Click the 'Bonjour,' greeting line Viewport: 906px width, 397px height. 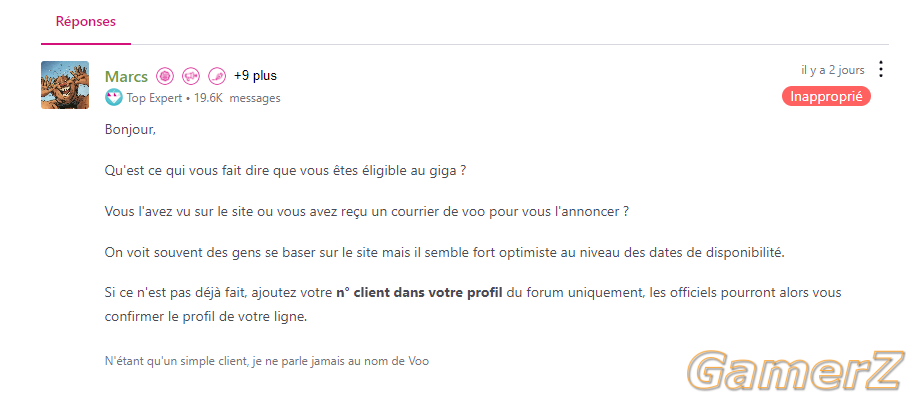pos(131,130)
